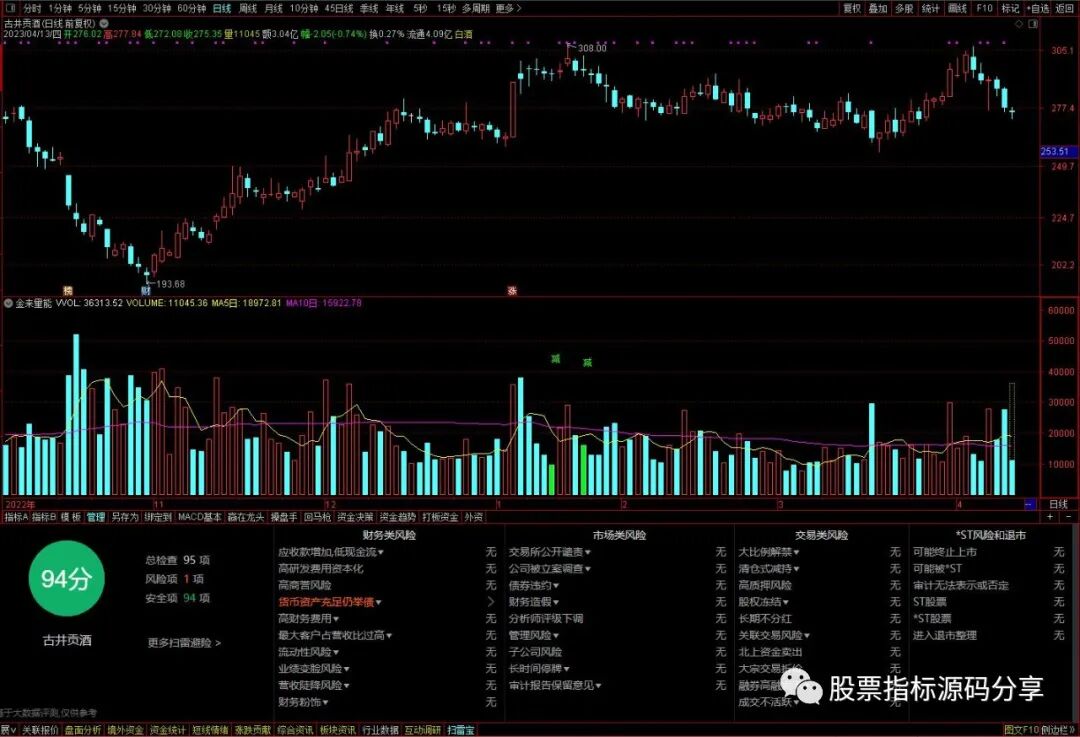
Task: Click the plus icon at chart bottom-right
Action: click(x=1050, y=517)
